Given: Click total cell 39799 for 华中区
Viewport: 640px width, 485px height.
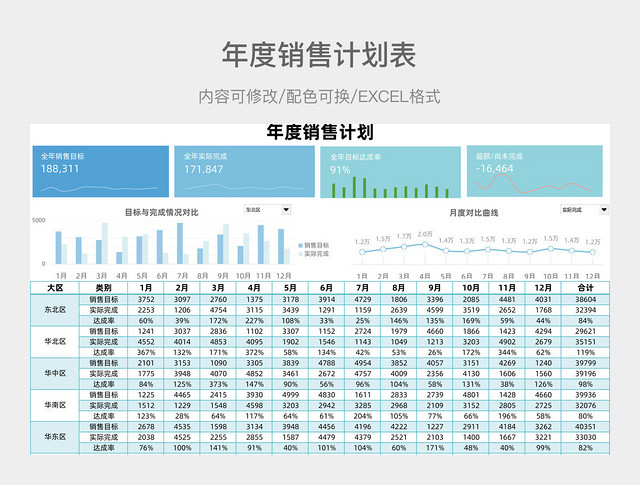Looking at the screenshot, I should point(585,363).
